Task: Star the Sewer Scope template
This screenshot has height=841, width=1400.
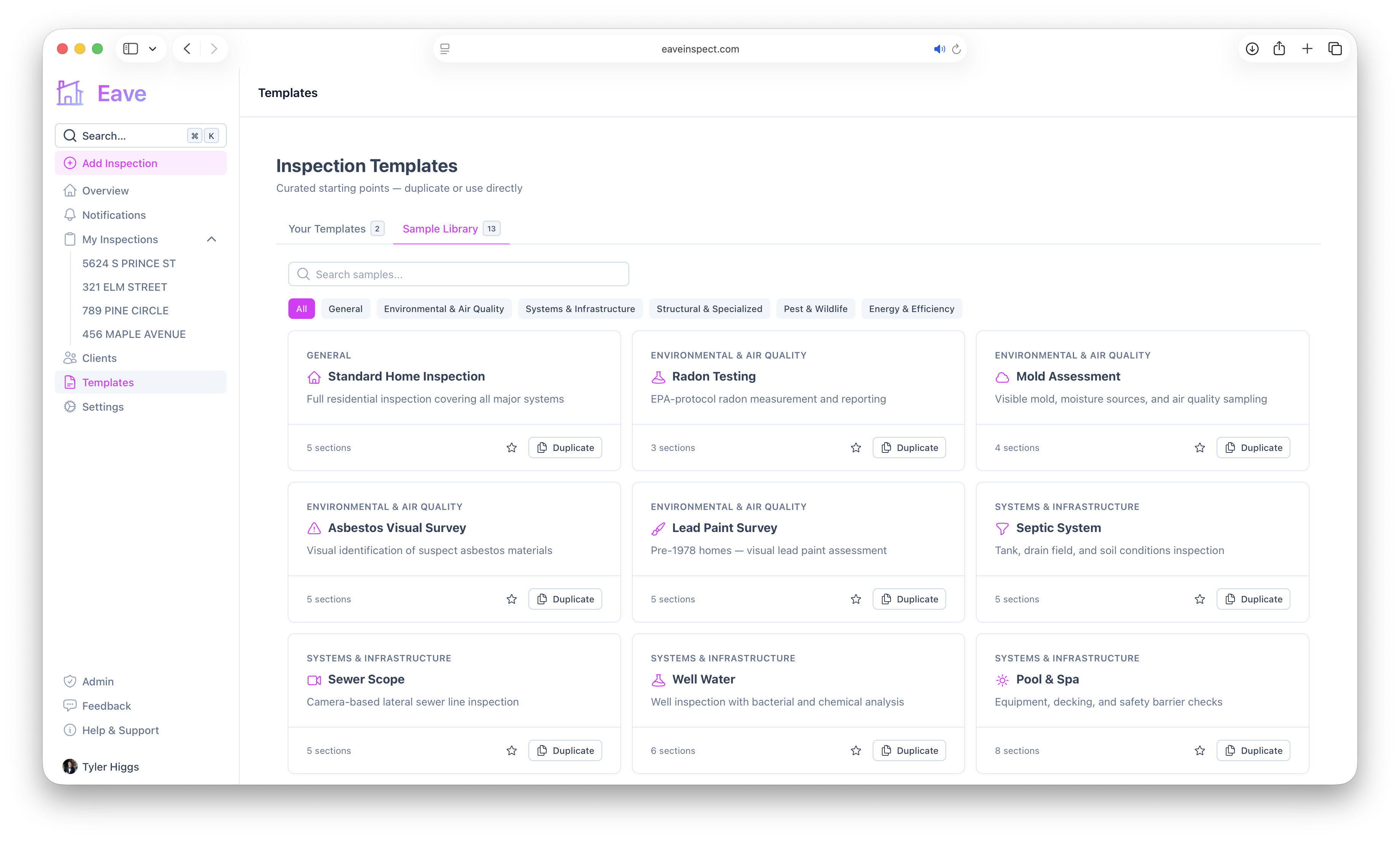Action: pyautogui.click(x=511, y=750)
